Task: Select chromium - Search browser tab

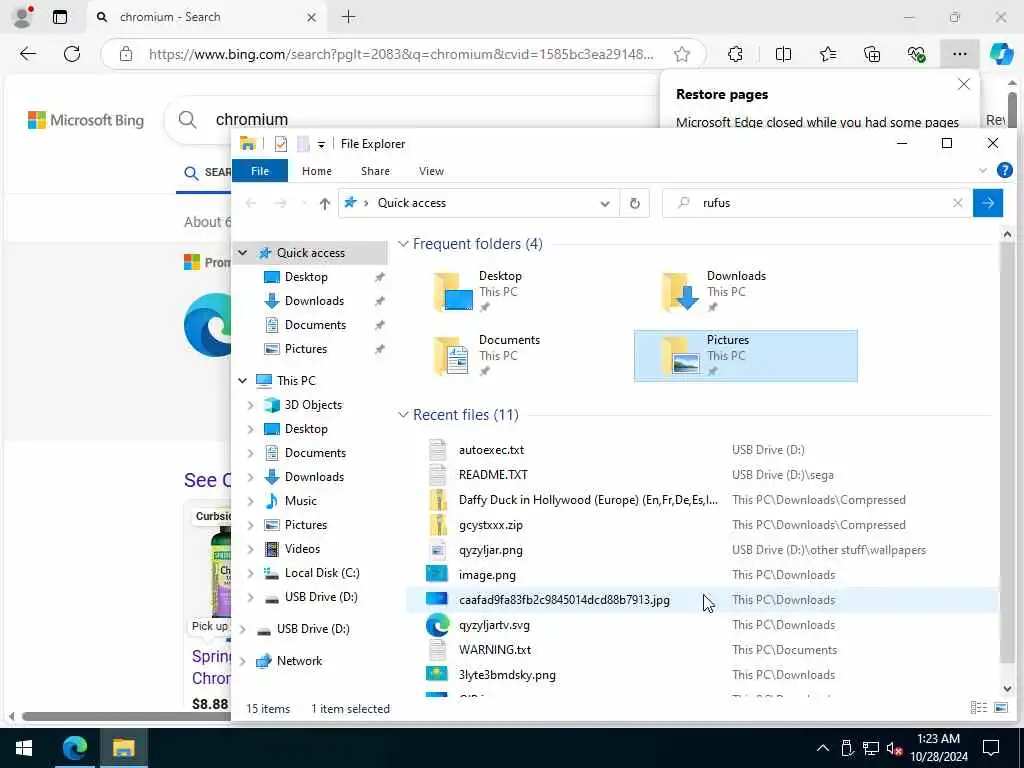Action: 206,17
